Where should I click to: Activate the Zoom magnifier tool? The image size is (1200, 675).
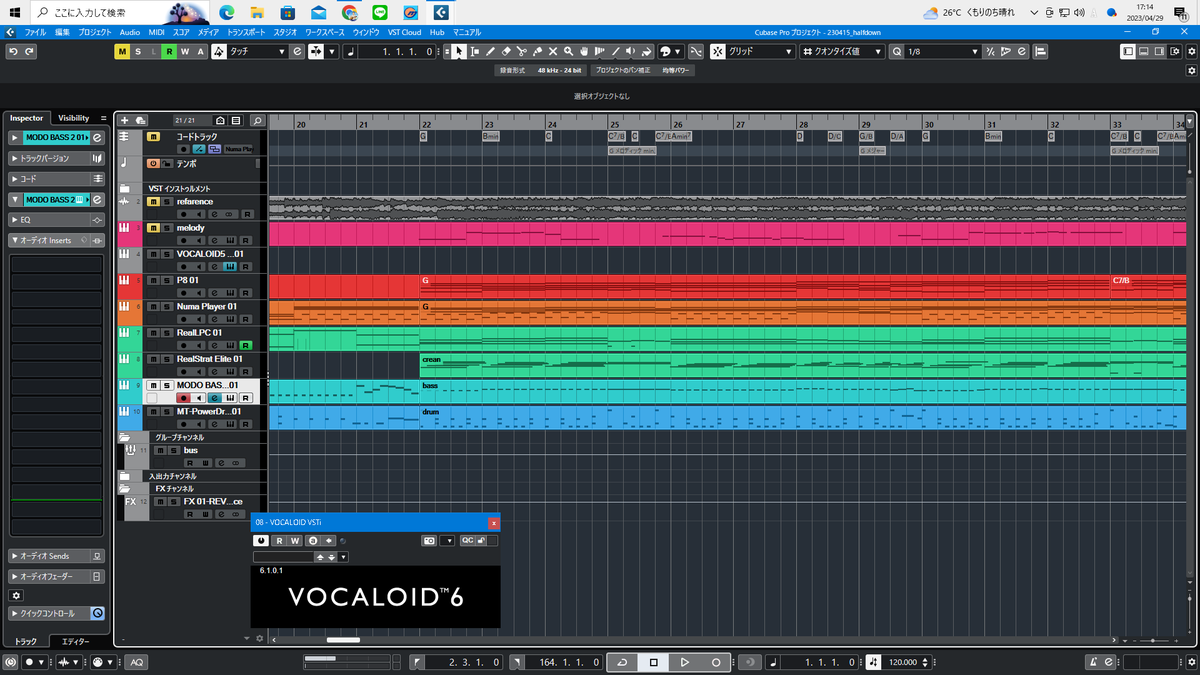click(x=568, y=51)
